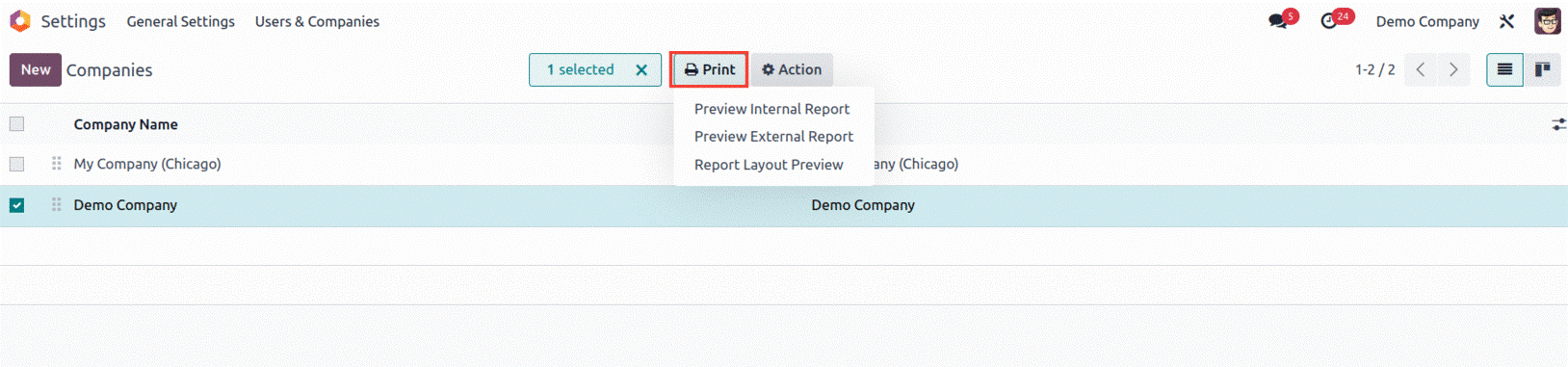Open General Settings menu

181,21
